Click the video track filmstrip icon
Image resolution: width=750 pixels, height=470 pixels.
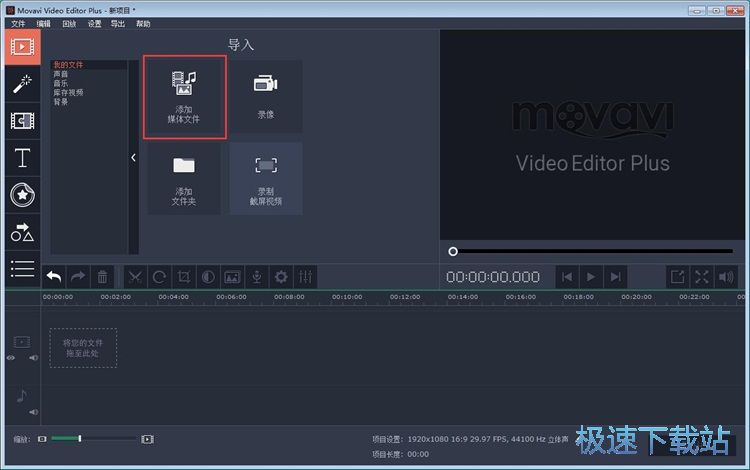(x=22, y=341)
